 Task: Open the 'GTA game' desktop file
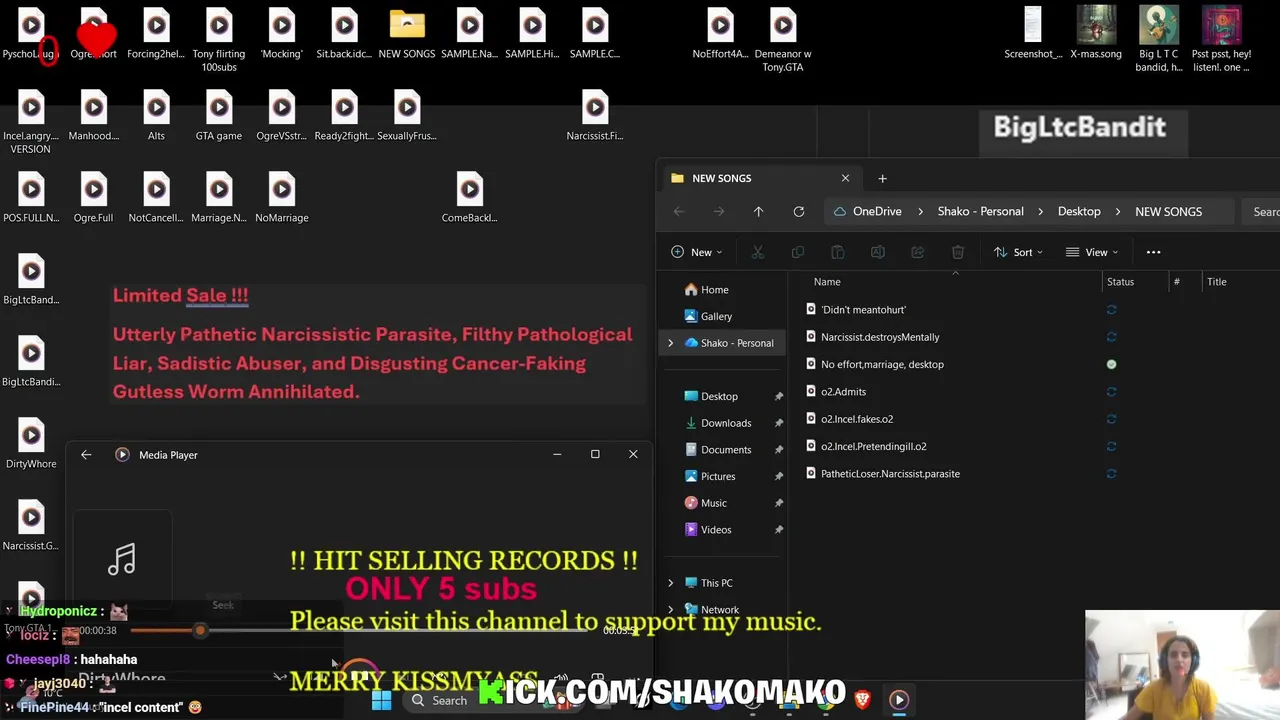(219, 117)
